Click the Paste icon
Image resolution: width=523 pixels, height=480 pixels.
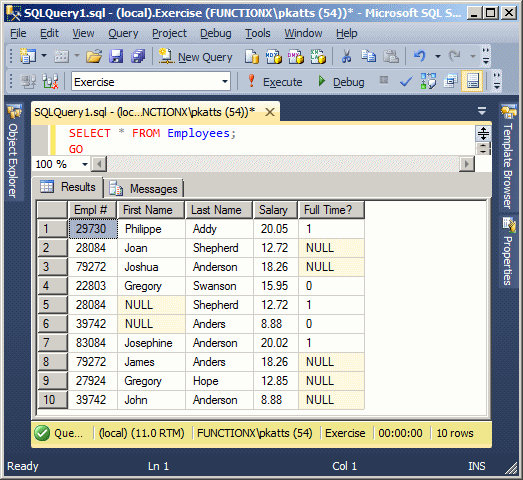click(391, 56)
